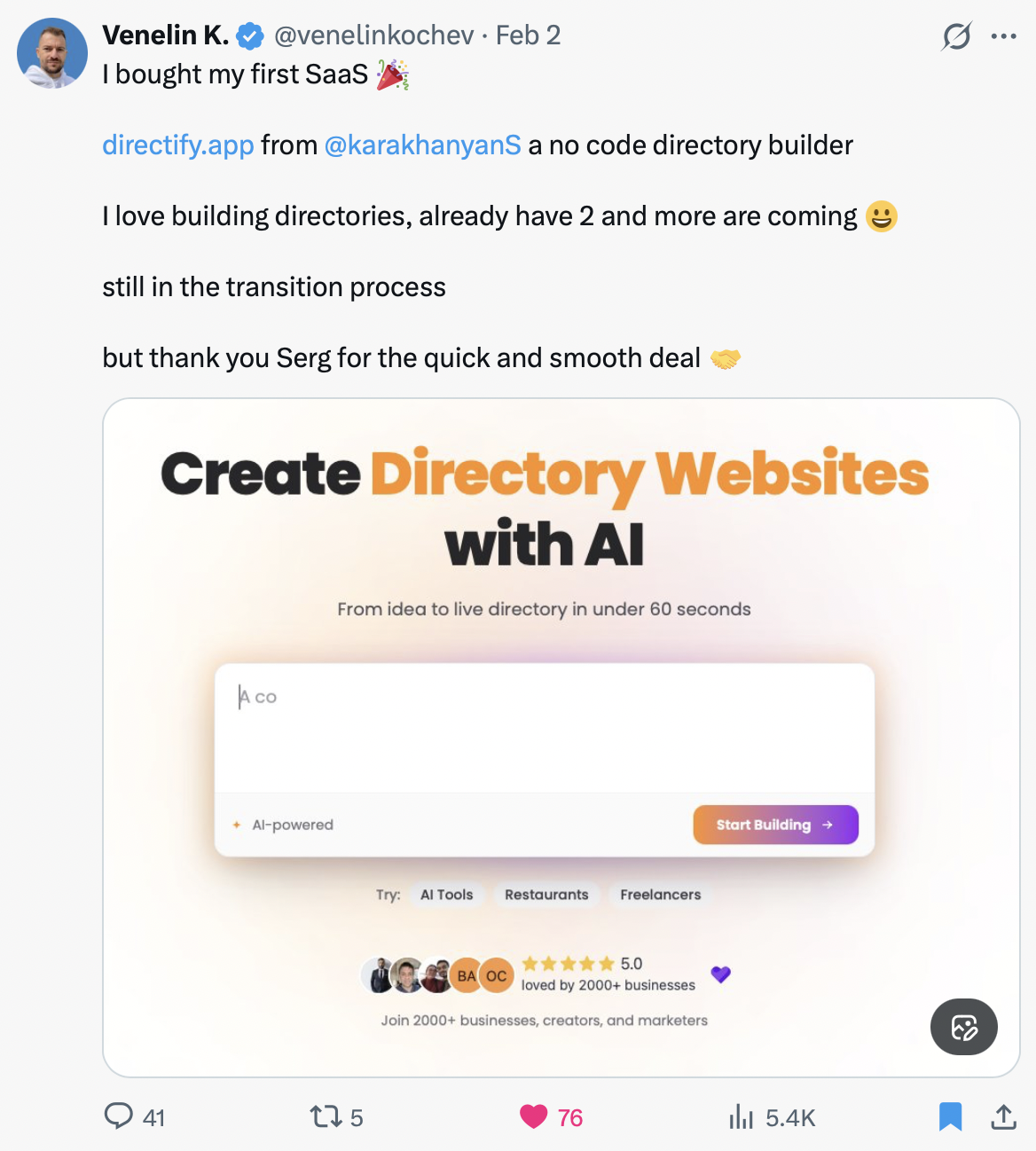Open Venelin K.'s profile avatar
The image size is (1036, 1151).
52,53
